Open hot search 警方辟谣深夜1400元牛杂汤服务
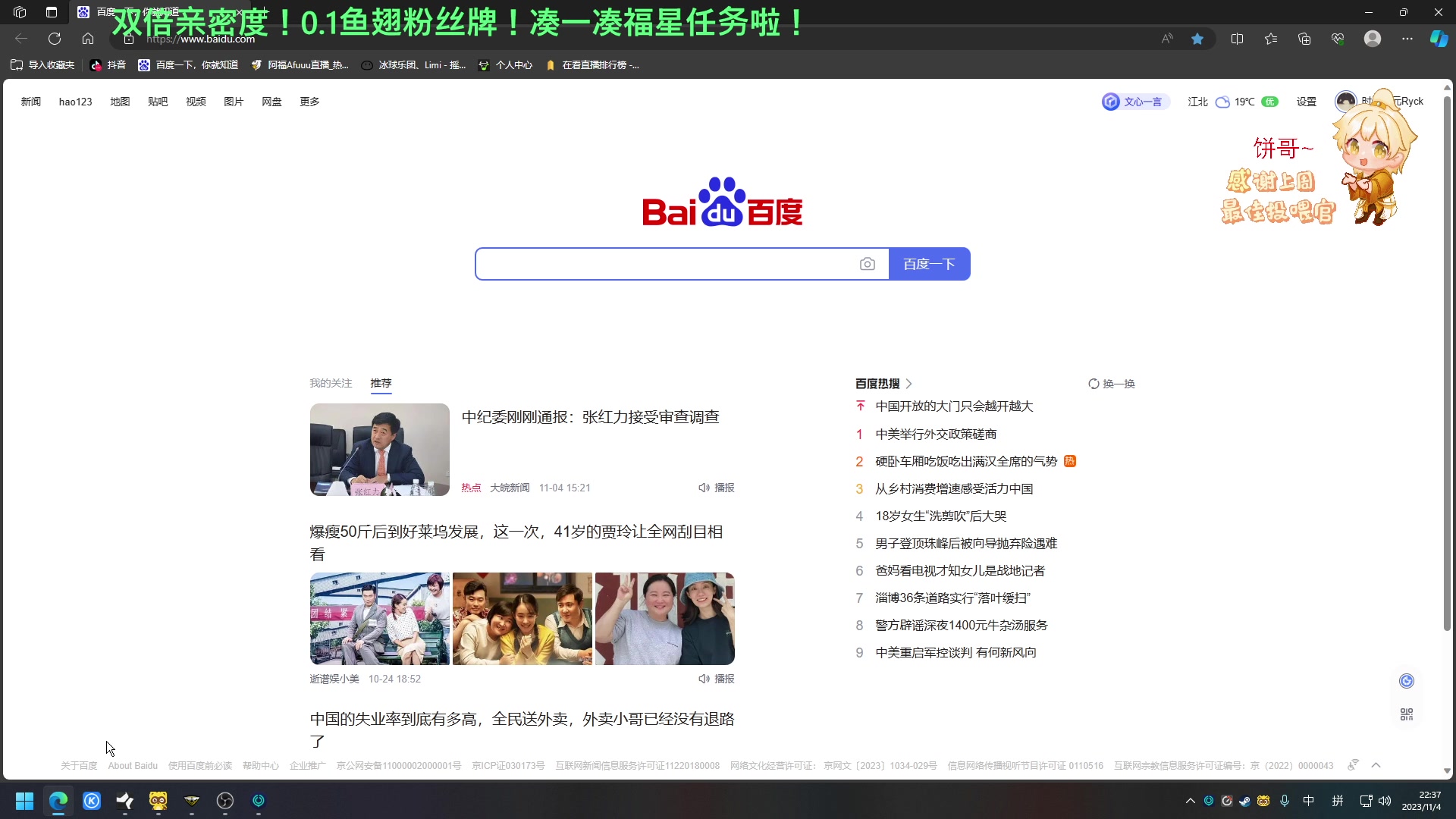 tap(962, 625)
